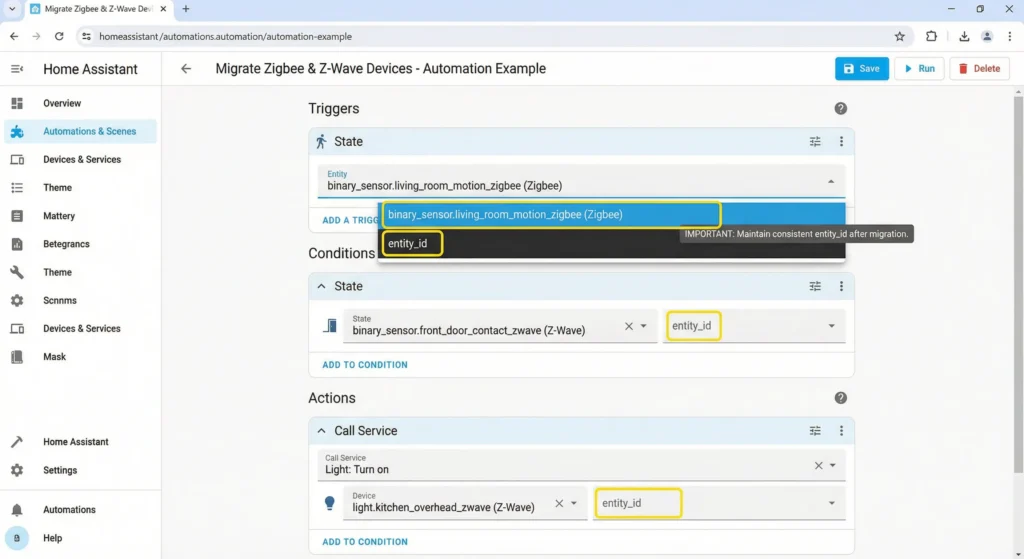
Task: Collapse the condition State section chevron
Action: click(321, 286)
